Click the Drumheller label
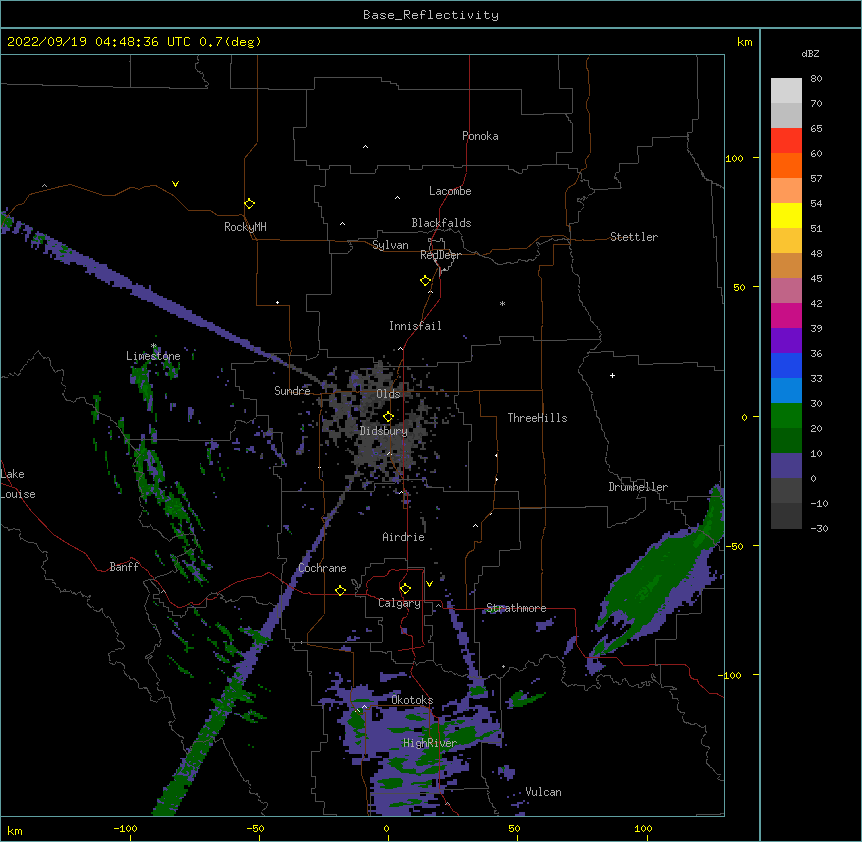This screenshot has height=842, width=862. tap(638, 487)
